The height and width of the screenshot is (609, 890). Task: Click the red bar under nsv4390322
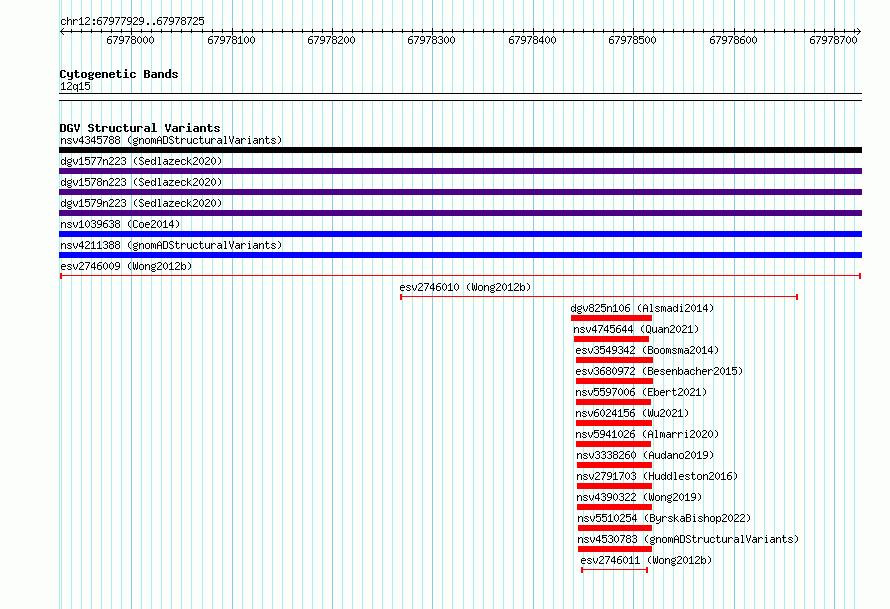[x=614, y=507]
